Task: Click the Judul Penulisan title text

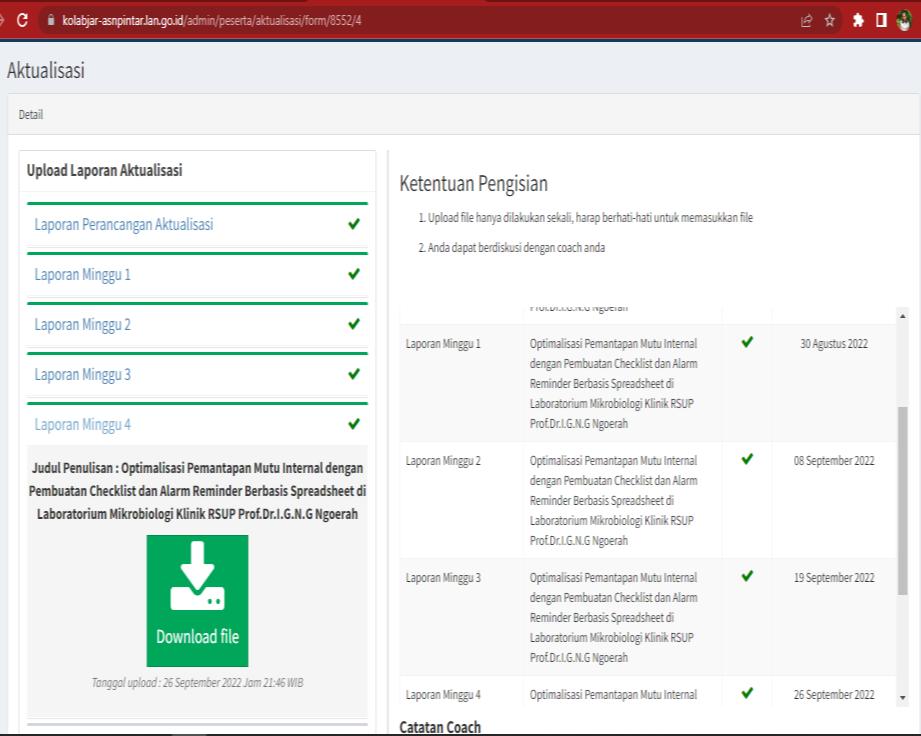Action: pyautogui.click(x=197, y=491)
